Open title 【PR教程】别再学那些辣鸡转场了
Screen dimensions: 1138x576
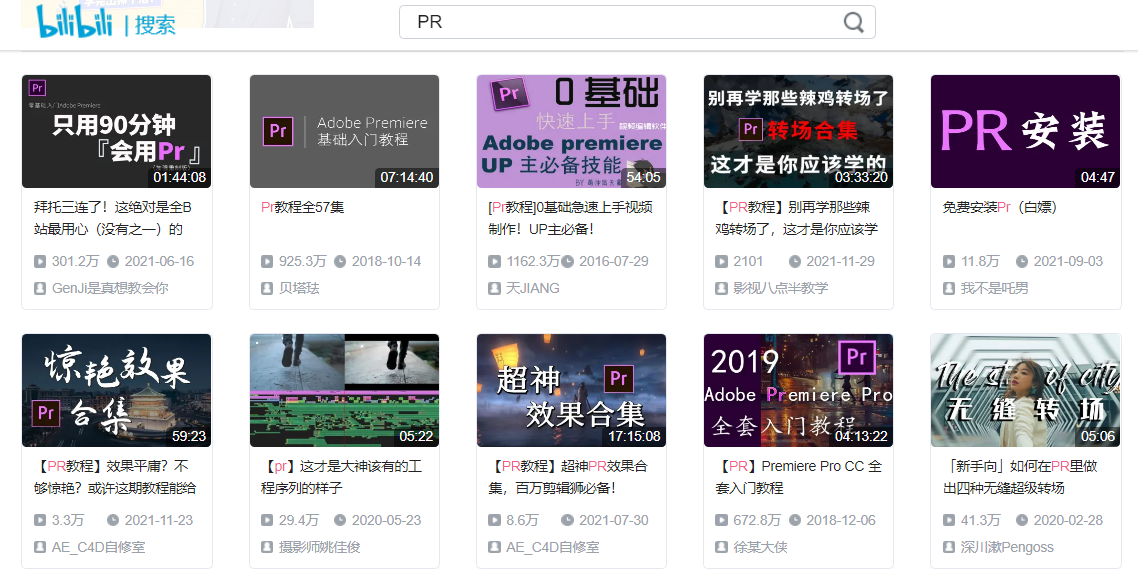click(796, 218)
